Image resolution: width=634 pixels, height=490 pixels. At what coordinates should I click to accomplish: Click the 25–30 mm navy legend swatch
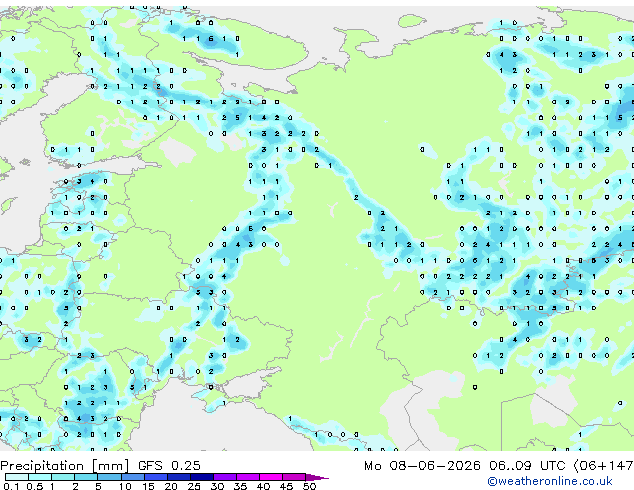(202, 477)
